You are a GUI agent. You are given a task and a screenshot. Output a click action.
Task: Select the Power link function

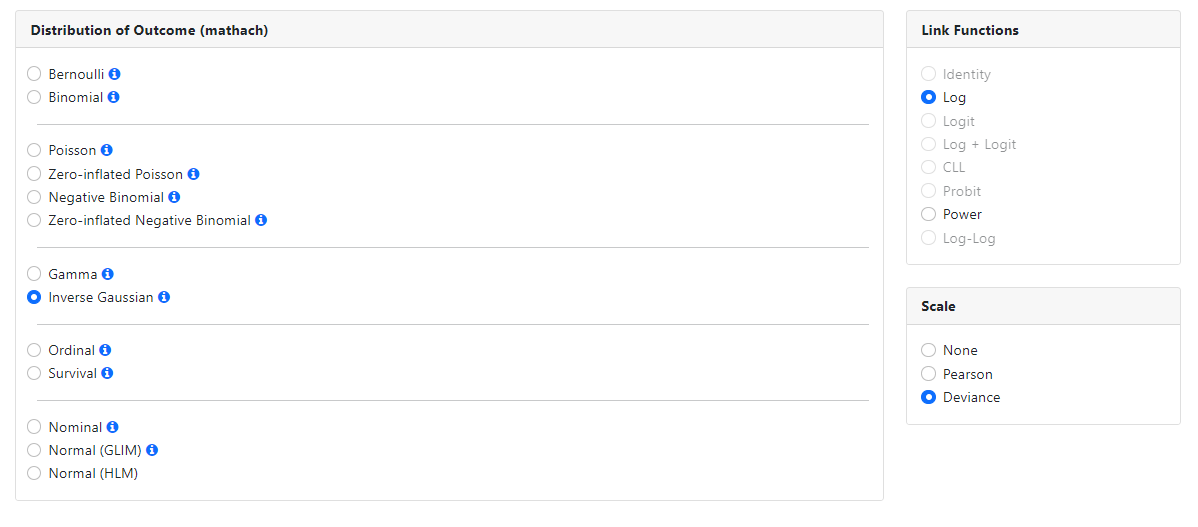pyautogui.click(x=929, y=214)
